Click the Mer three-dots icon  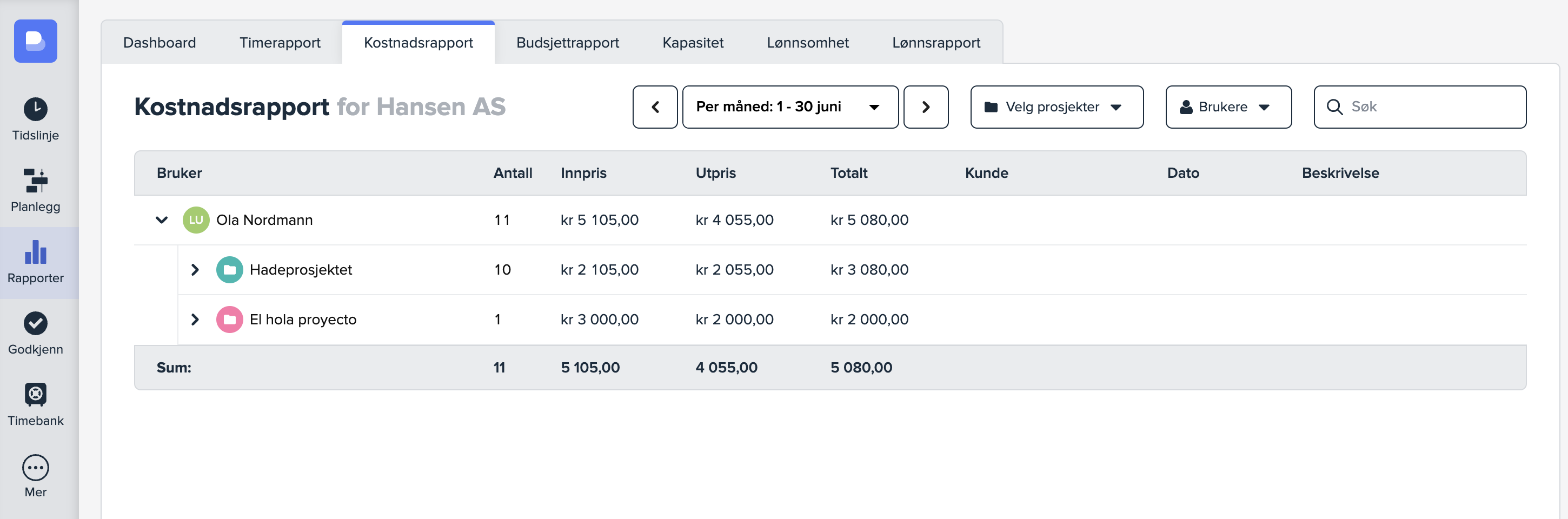click(x=35, y=468)
